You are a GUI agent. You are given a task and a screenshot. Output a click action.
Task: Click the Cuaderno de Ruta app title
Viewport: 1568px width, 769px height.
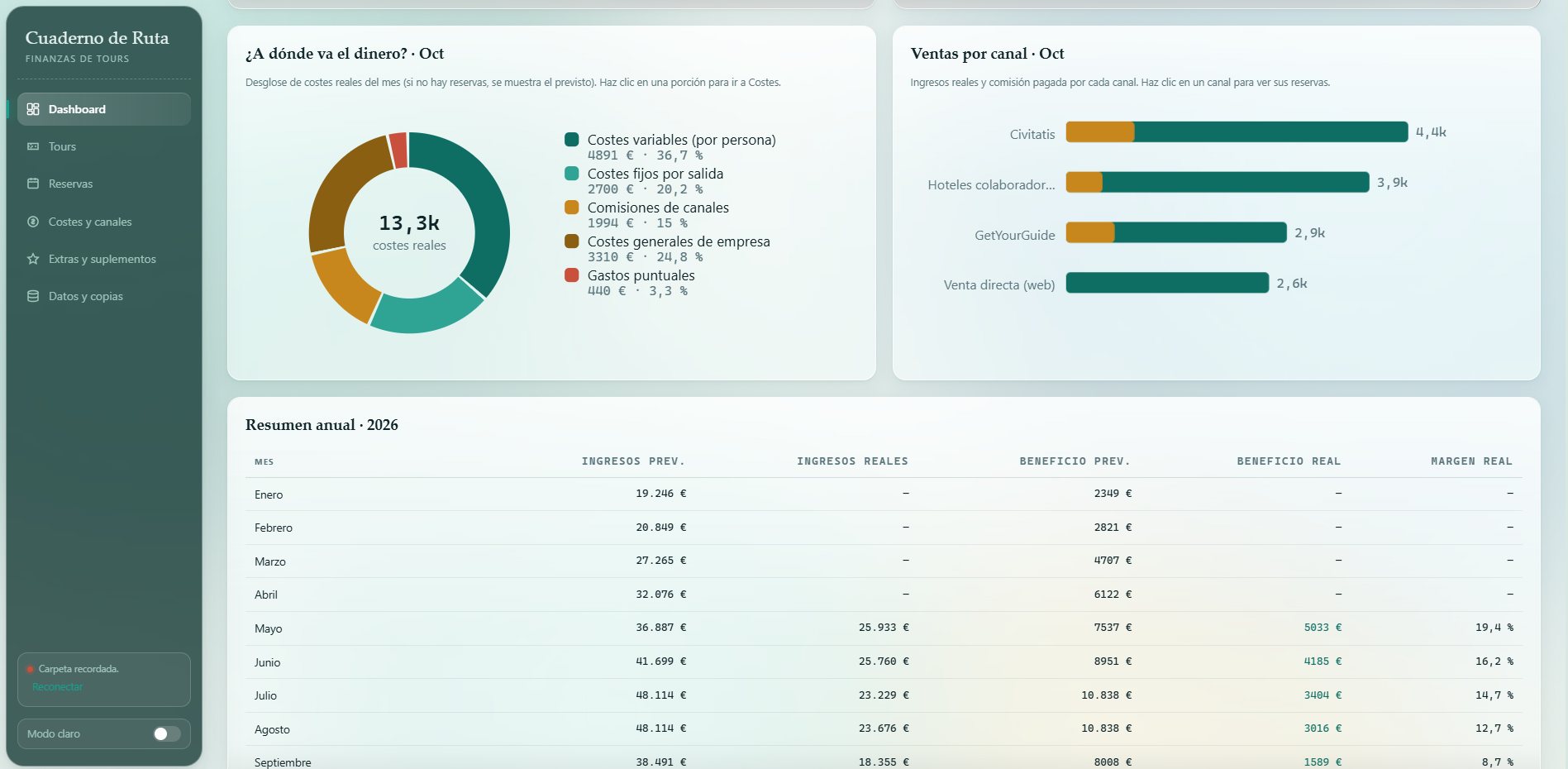click(x=97, y=38)
